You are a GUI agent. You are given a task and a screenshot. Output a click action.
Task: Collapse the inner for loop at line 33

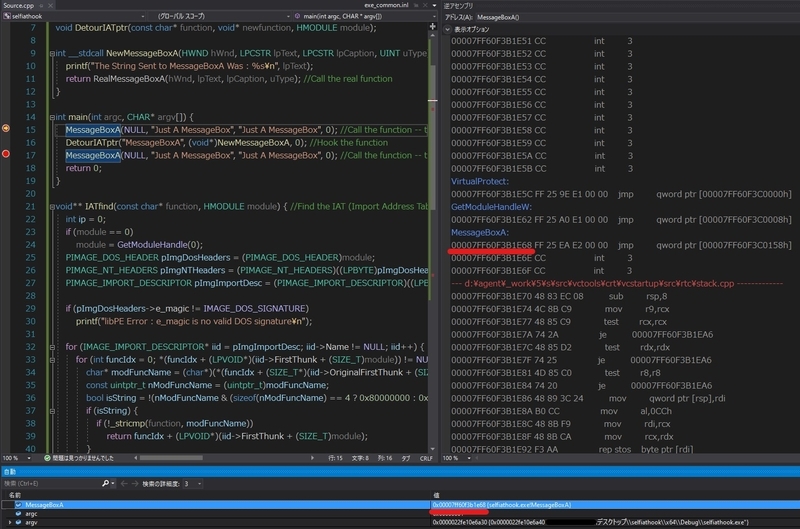pos(52,360)
